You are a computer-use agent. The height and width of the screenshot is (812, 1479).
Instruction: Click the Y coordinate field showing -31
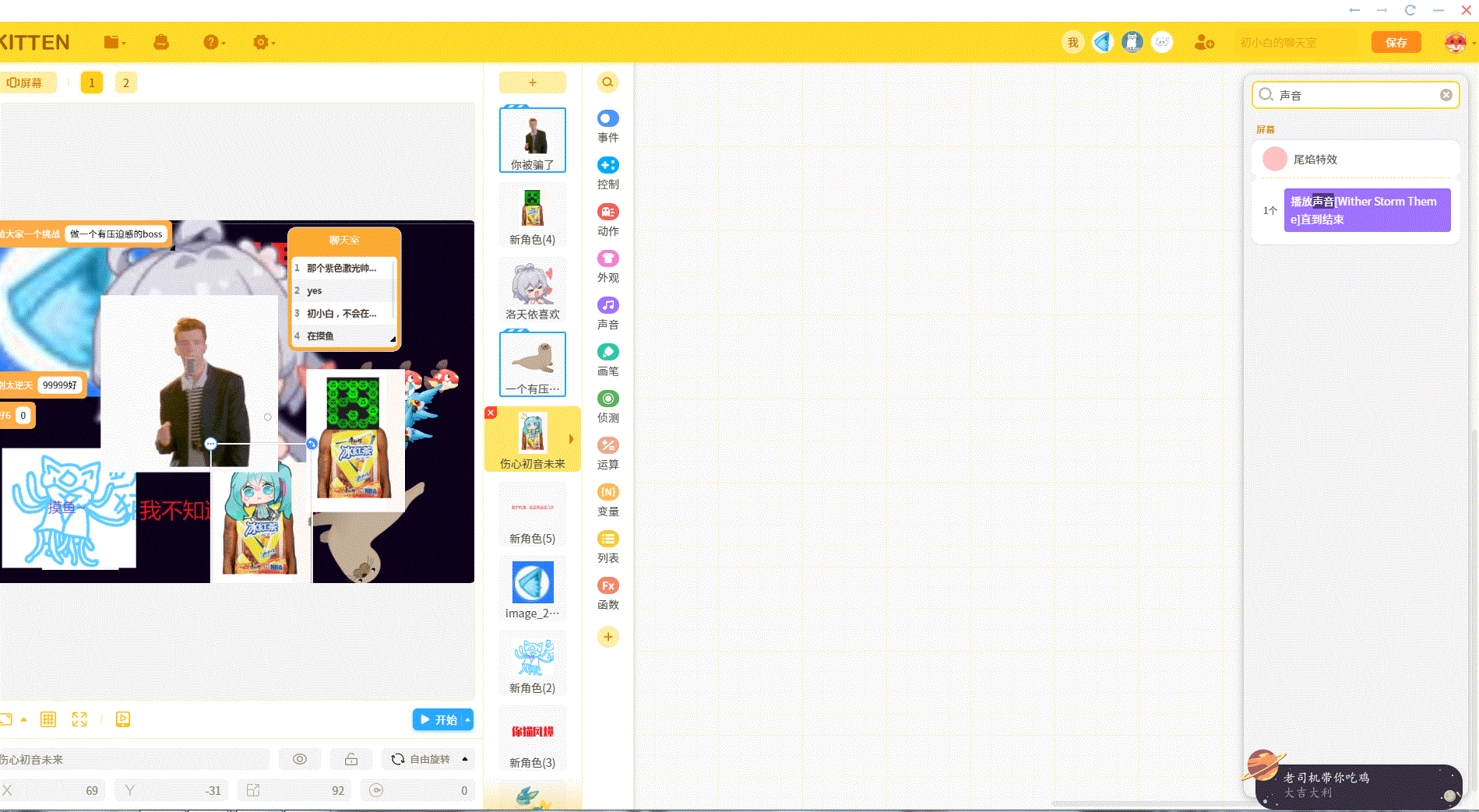point(171,790)
